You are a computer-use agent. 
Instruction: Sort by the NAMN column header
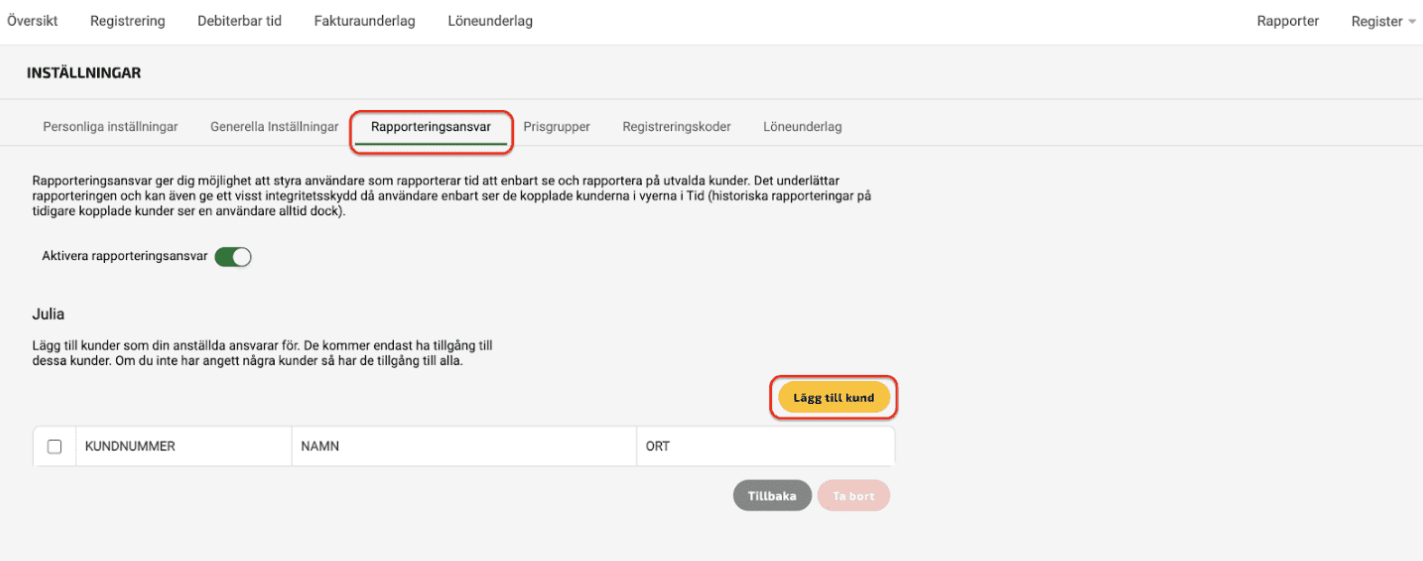click(x=320, y=447)
